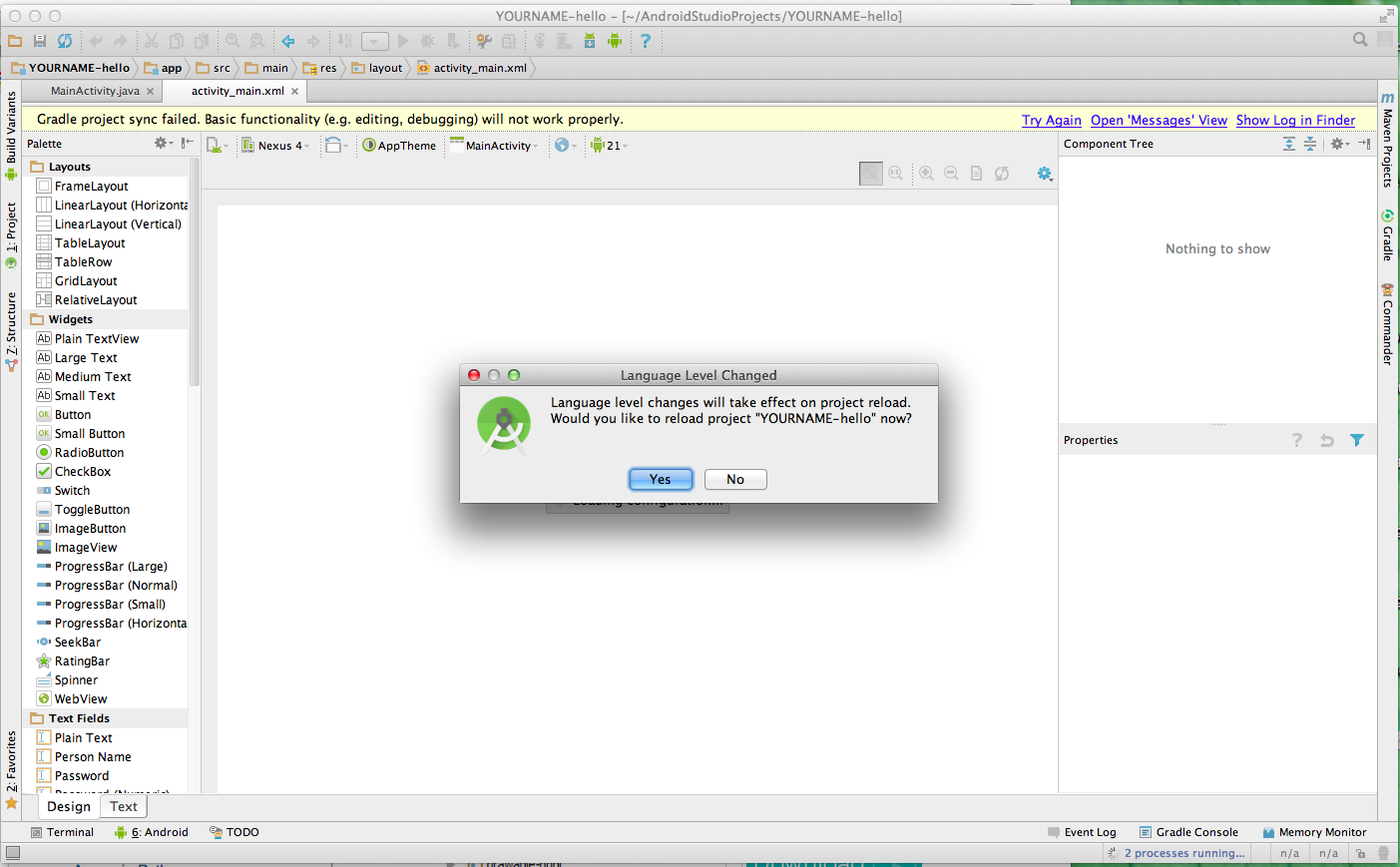Click the refresh preview icon
Image resolution: width=1400 pixels, height=867 pixels.
pyautogui.click(x=1002, y=173)
